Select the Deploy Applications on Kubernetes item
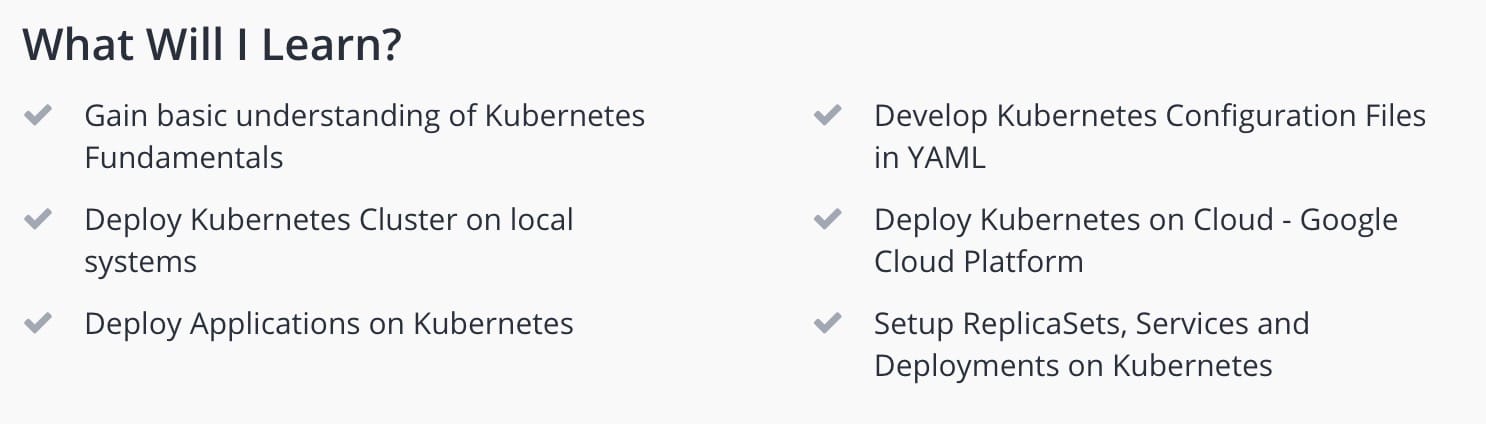This screenshot has width=1486, height=424. 329,324
